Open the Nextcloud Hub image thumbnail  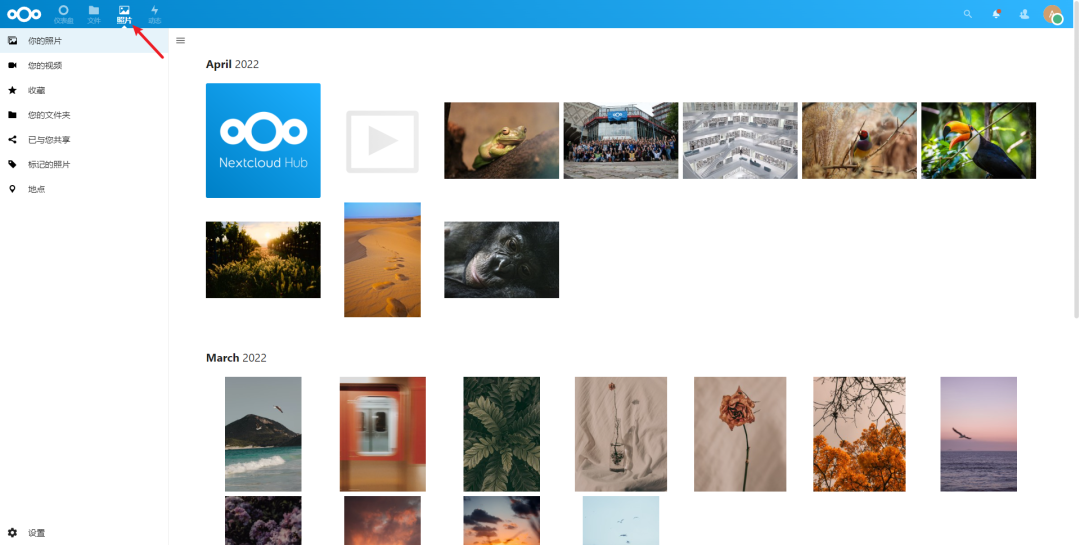pos(263,141)
